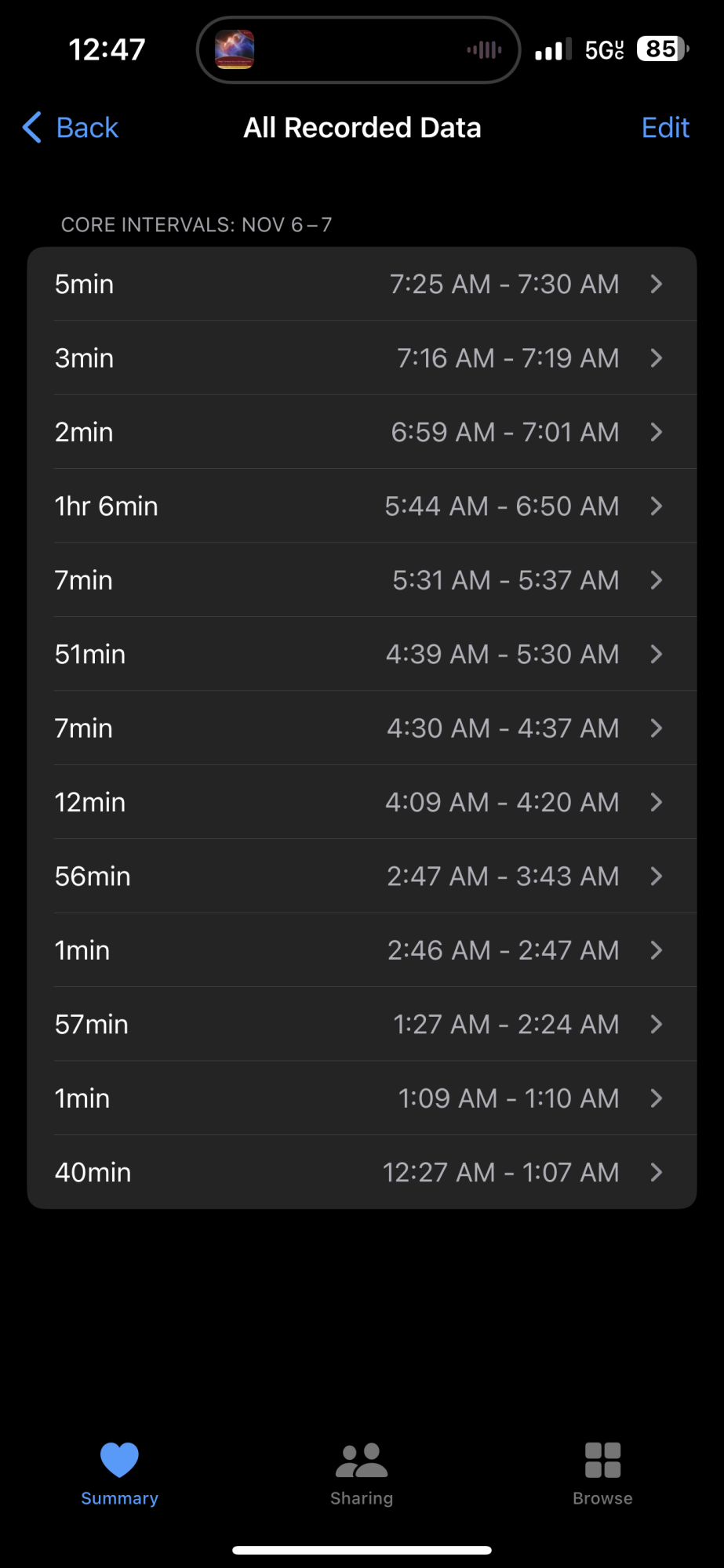Viewport: 724px width, 1568px height.
Task: Tap the battery level icon
Action: click(663, 49)
